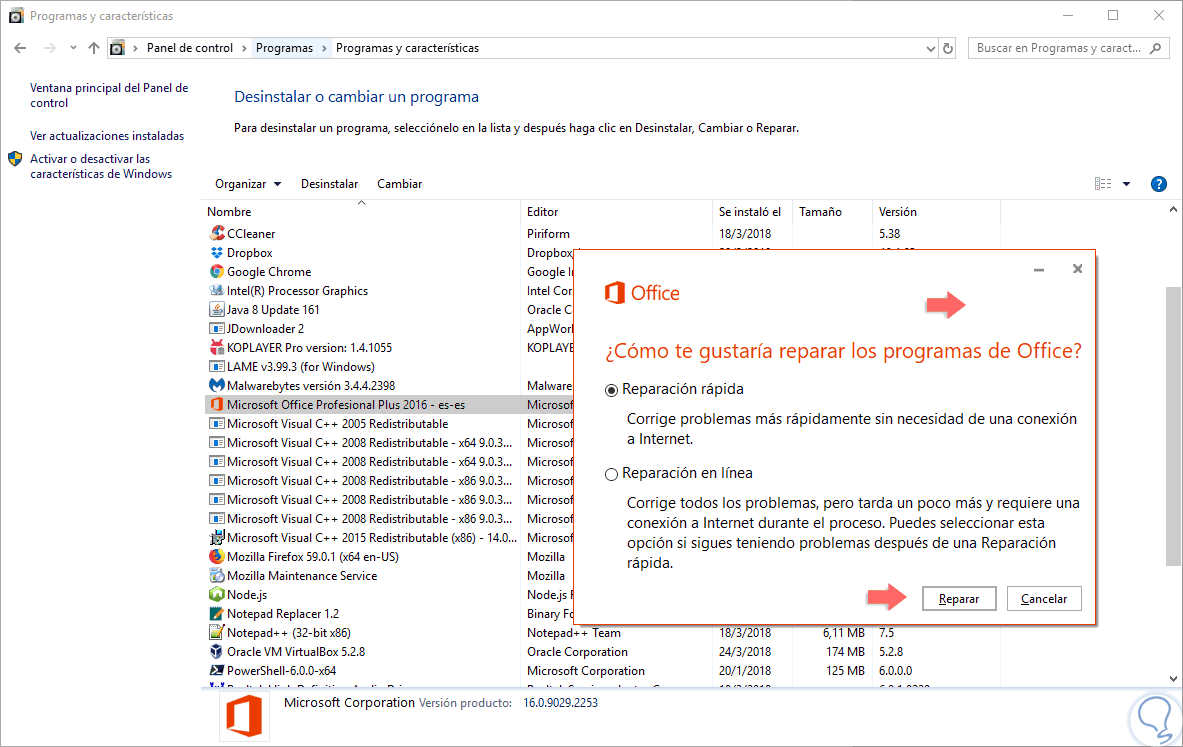Click the Mozilla Firefox icon

coord(217,556)
